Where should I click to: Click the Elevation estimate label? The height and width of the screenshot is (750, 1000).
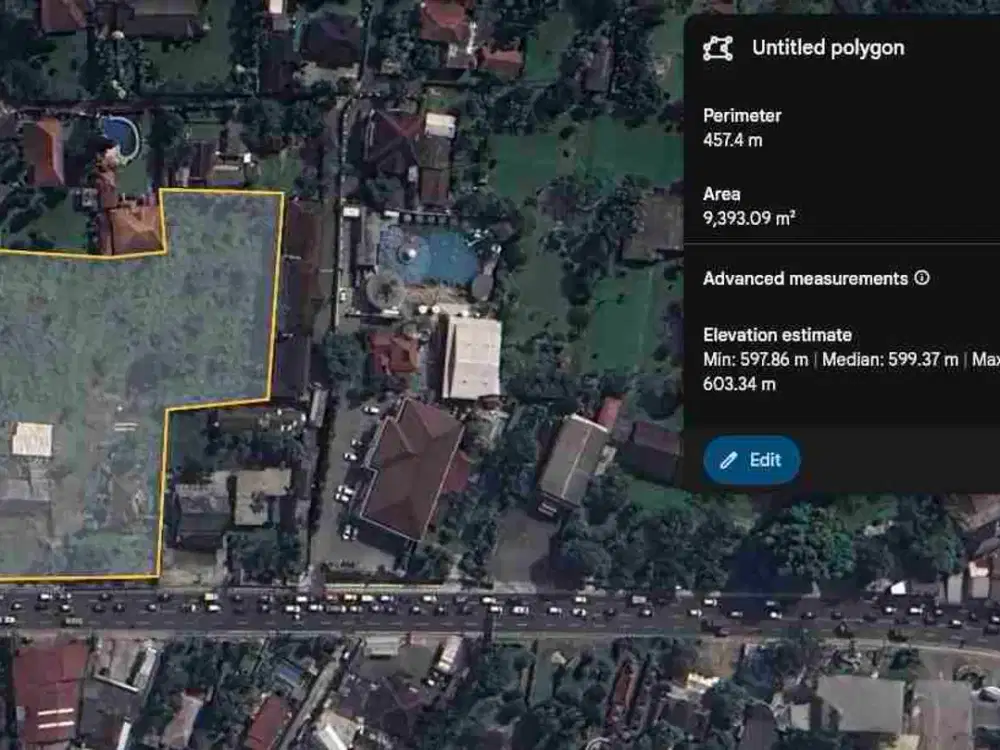click(777, 335)
